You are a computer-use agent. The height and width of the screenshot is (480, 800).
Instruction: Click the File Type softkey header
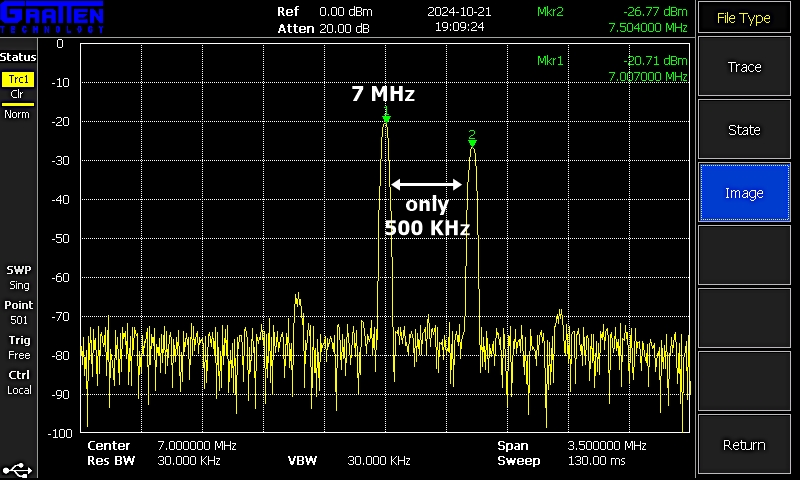tap(744, 18)
